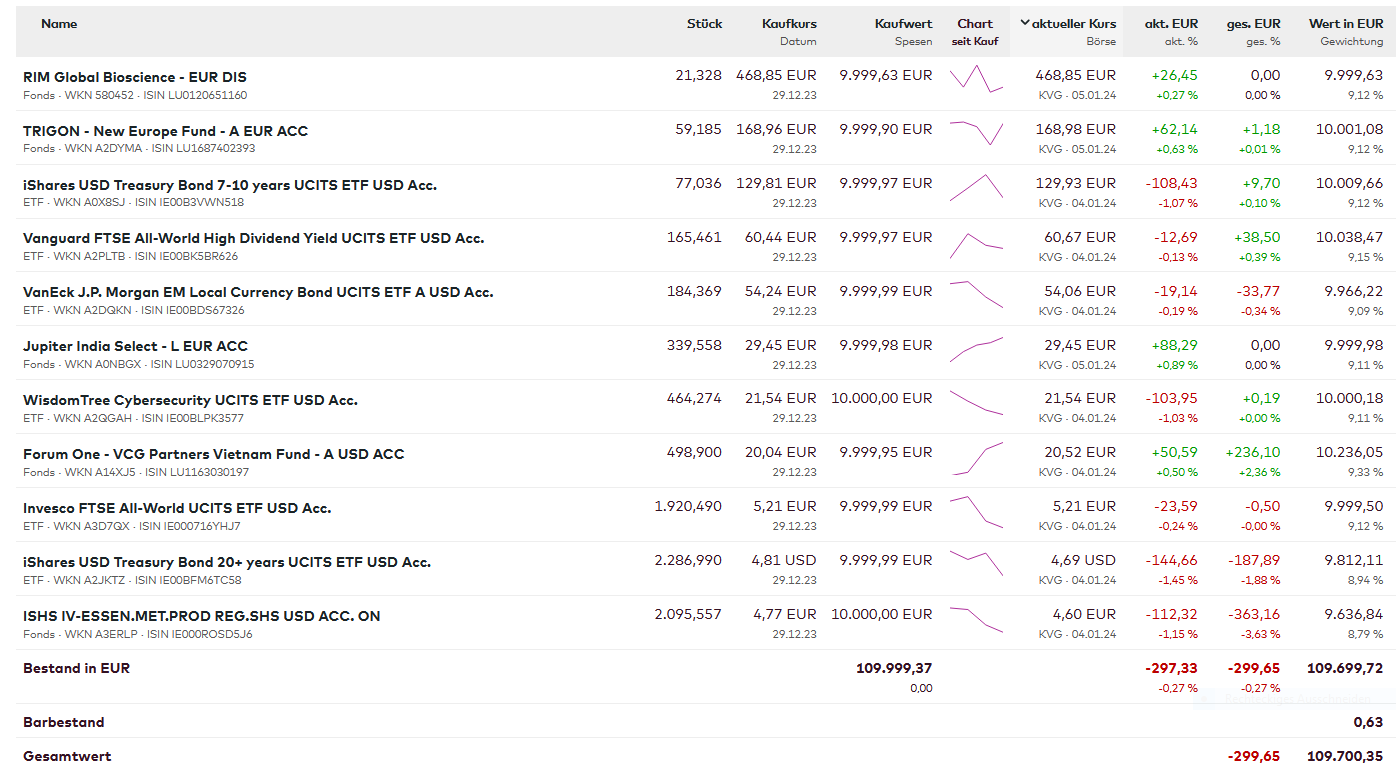Click the TRIGON New Europe Fund mini chart
This screenshot has height=770, width=1396.
coord(976,131)
